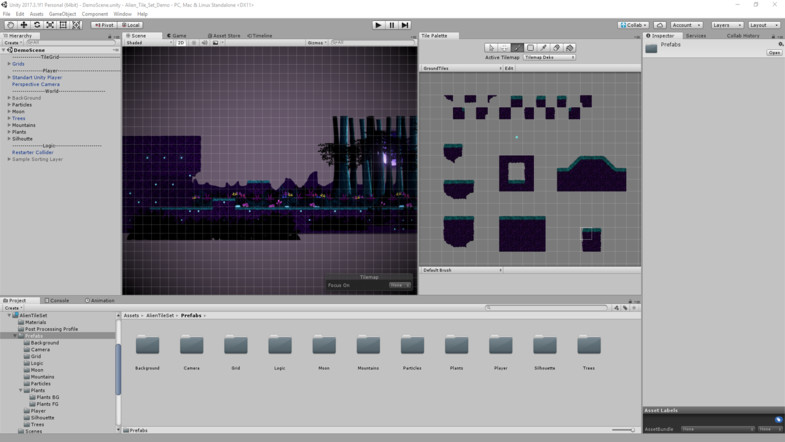Select the Hand tool in the toolbar
The height and width of the screenshot is (442, 785).
point(11,25)
